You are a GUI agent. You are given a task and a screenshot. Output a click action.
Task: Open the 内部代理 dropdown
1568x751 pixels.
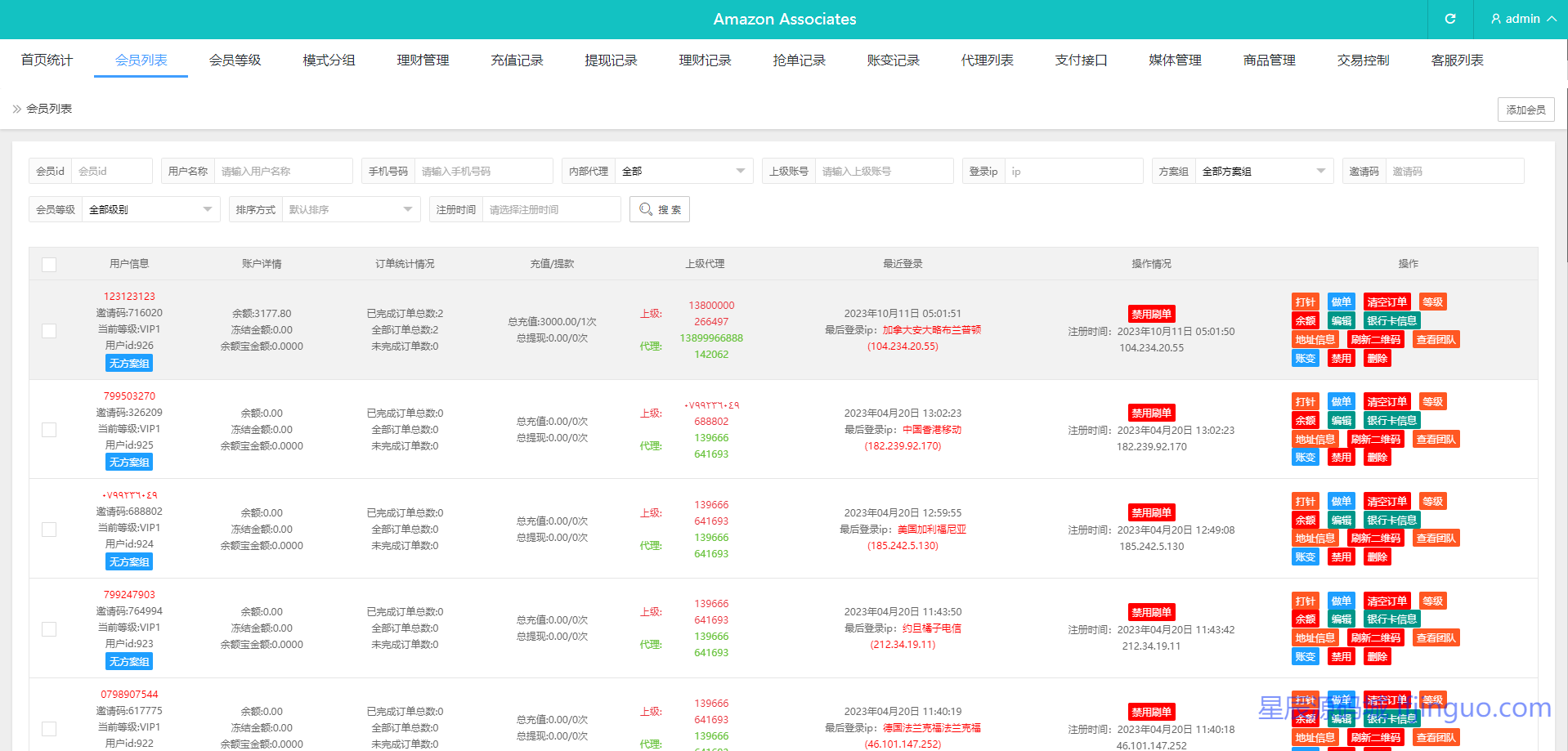(x=683, y=172)
